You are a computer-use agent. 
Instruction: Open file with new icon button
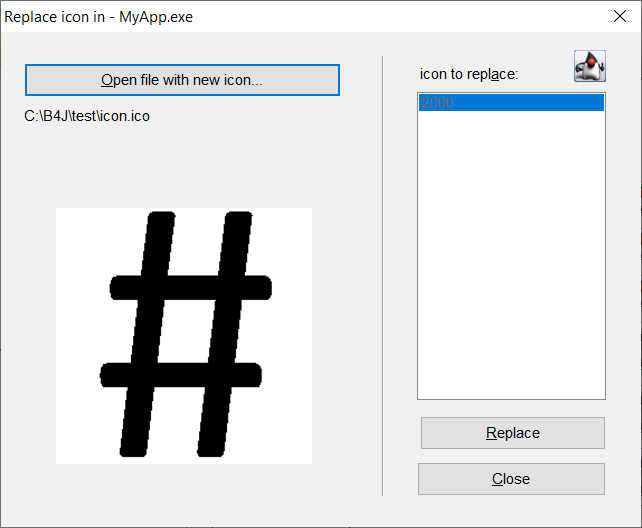pos(182,80)
